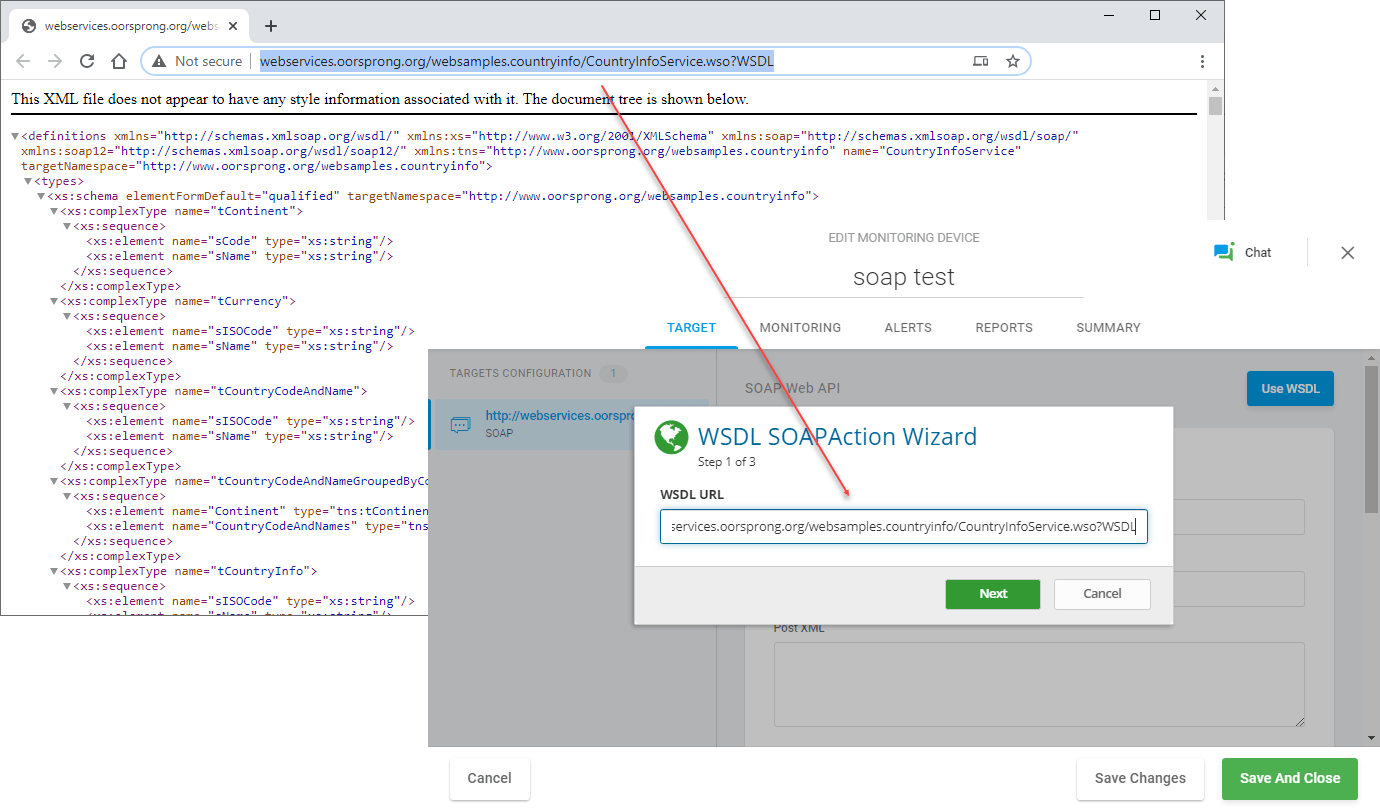The width and height of the screenshot is (1380, 811).
Task: Click the browser home icon
Action: click(119, 61)
